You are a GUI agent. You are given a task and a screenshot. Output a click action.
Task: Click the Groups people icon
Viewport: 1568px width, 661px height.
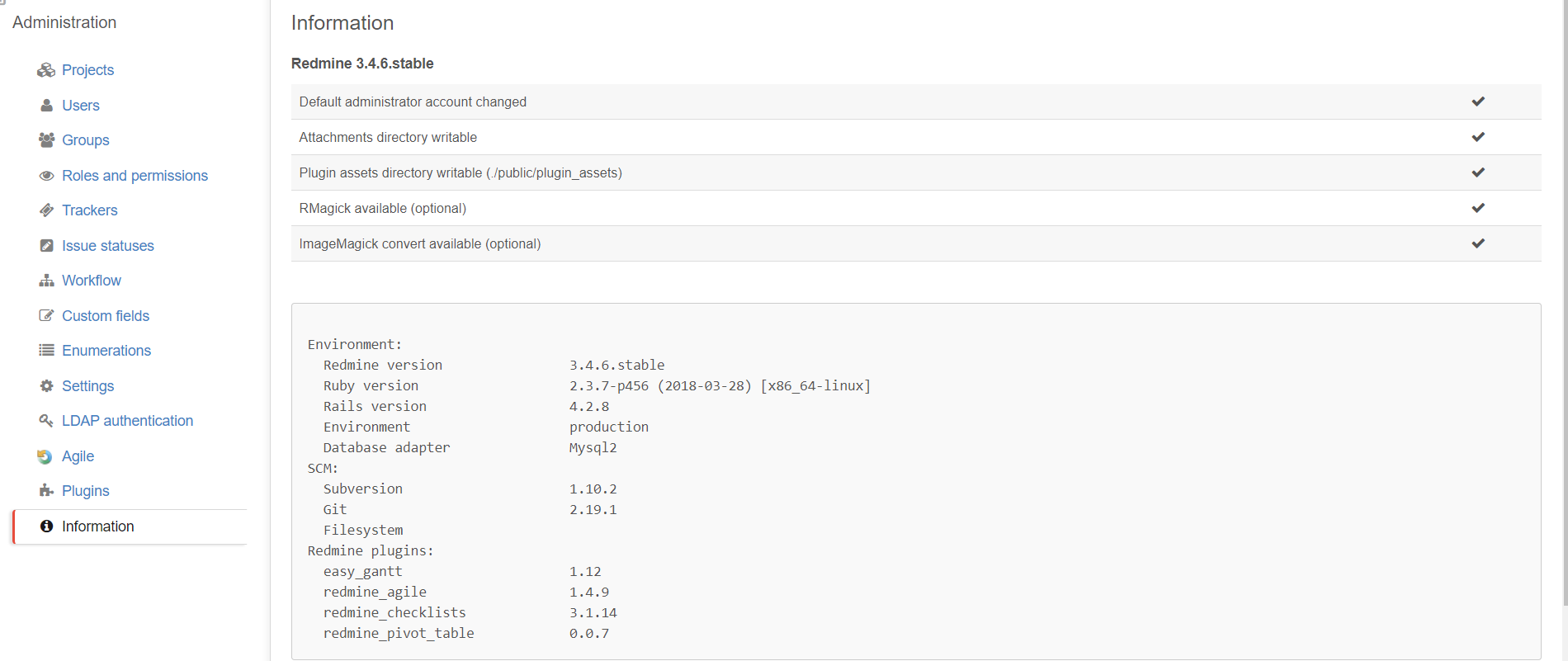coord(46,140)
